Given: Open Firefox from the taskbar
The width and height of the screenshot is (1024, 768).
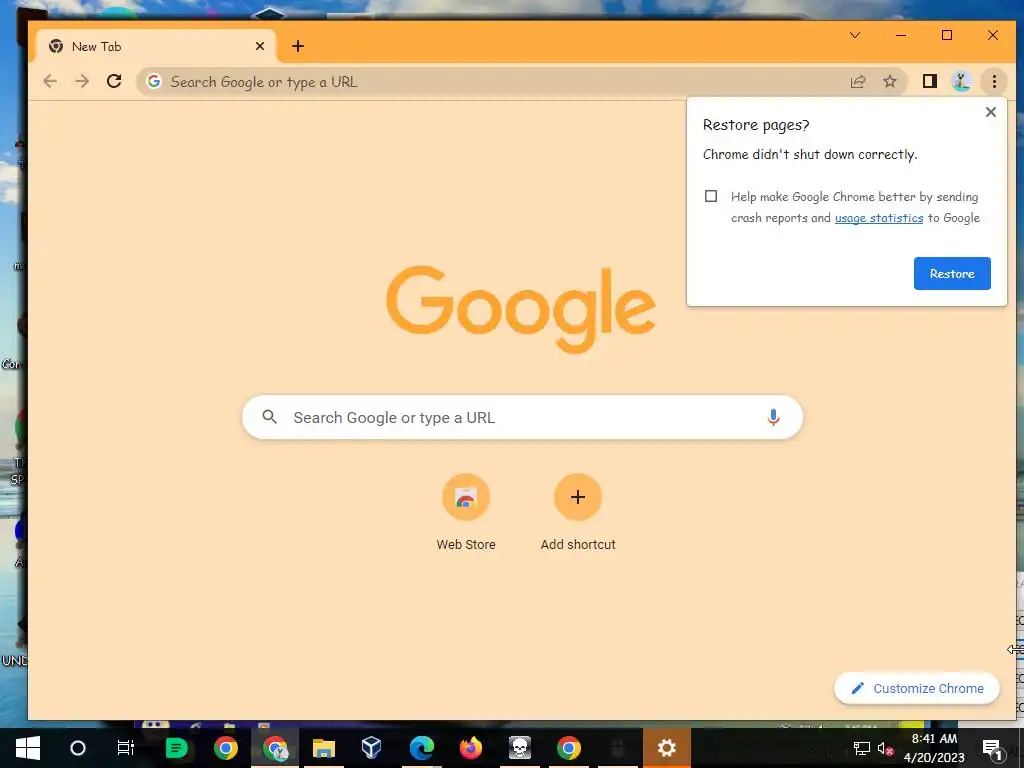Looking at the screenshot, I should tap(470, 748).
